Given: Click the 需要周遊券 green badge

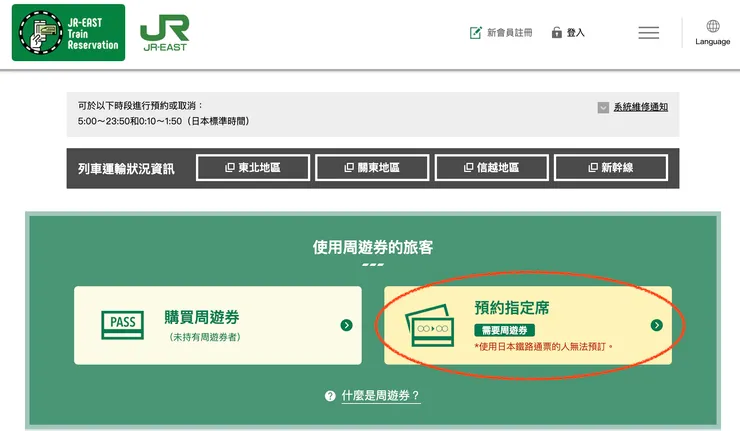Looking at the screenshot, I should tap(505, 330).
